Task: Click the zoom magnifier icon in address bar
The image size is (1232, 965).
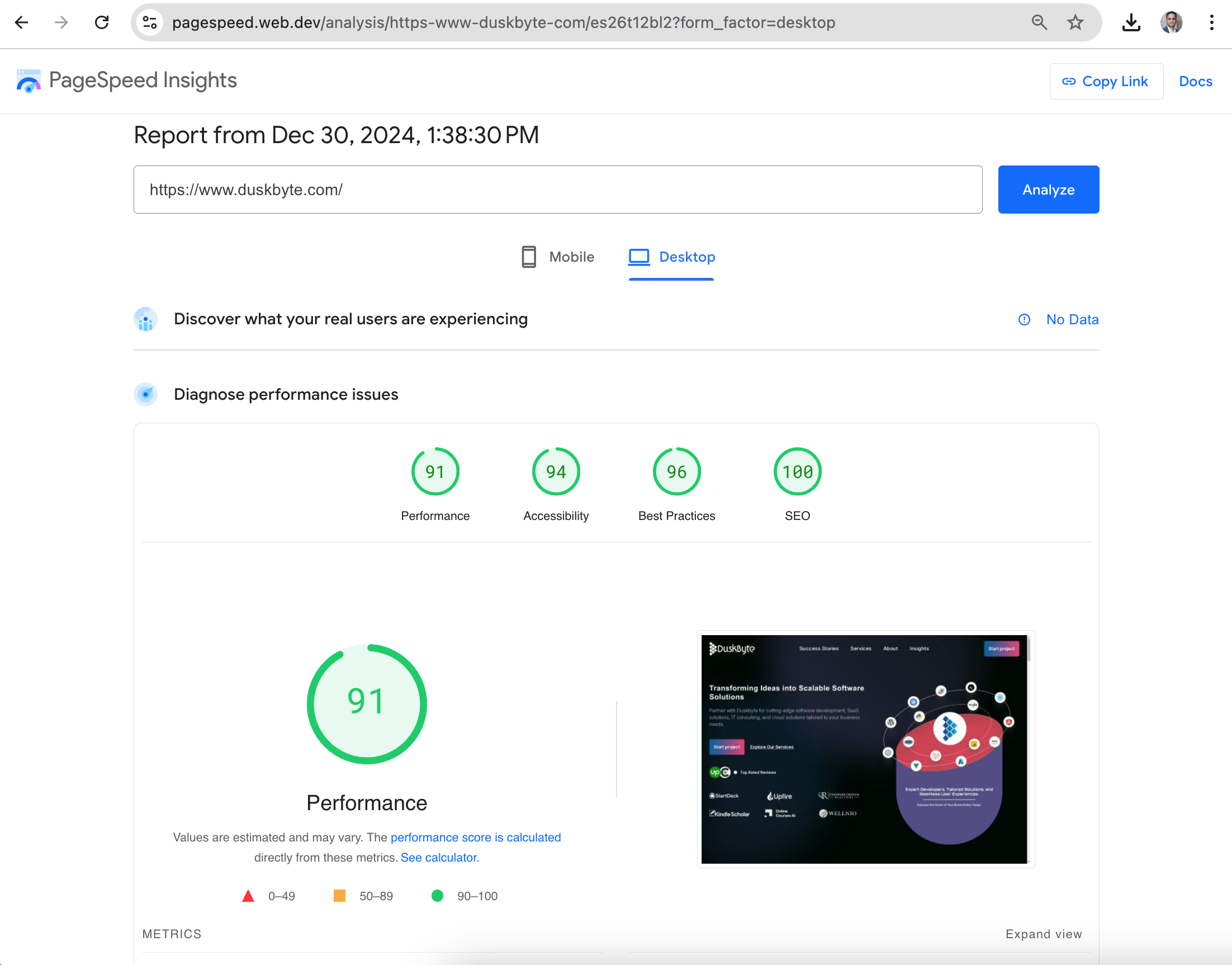Action: [x=1039, y=22]
